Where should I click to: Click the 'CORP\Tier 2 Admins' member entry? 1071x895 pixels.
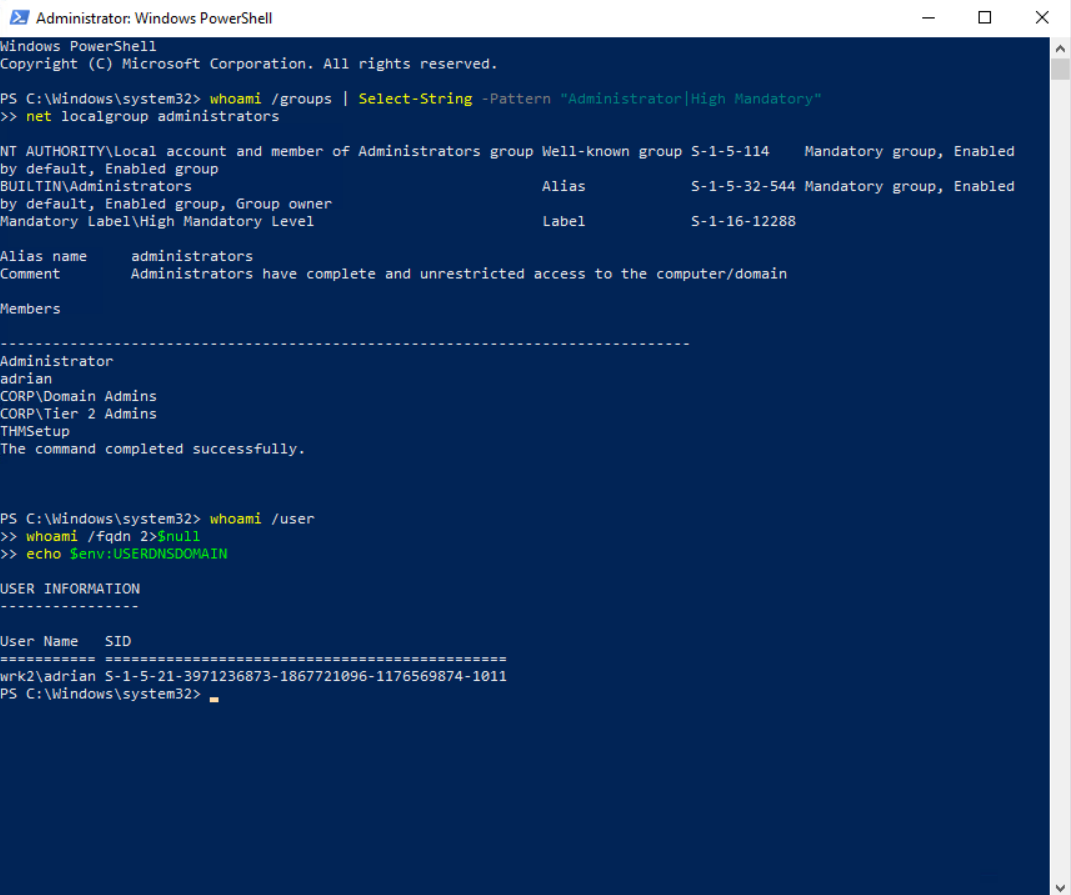click(78, 414)
